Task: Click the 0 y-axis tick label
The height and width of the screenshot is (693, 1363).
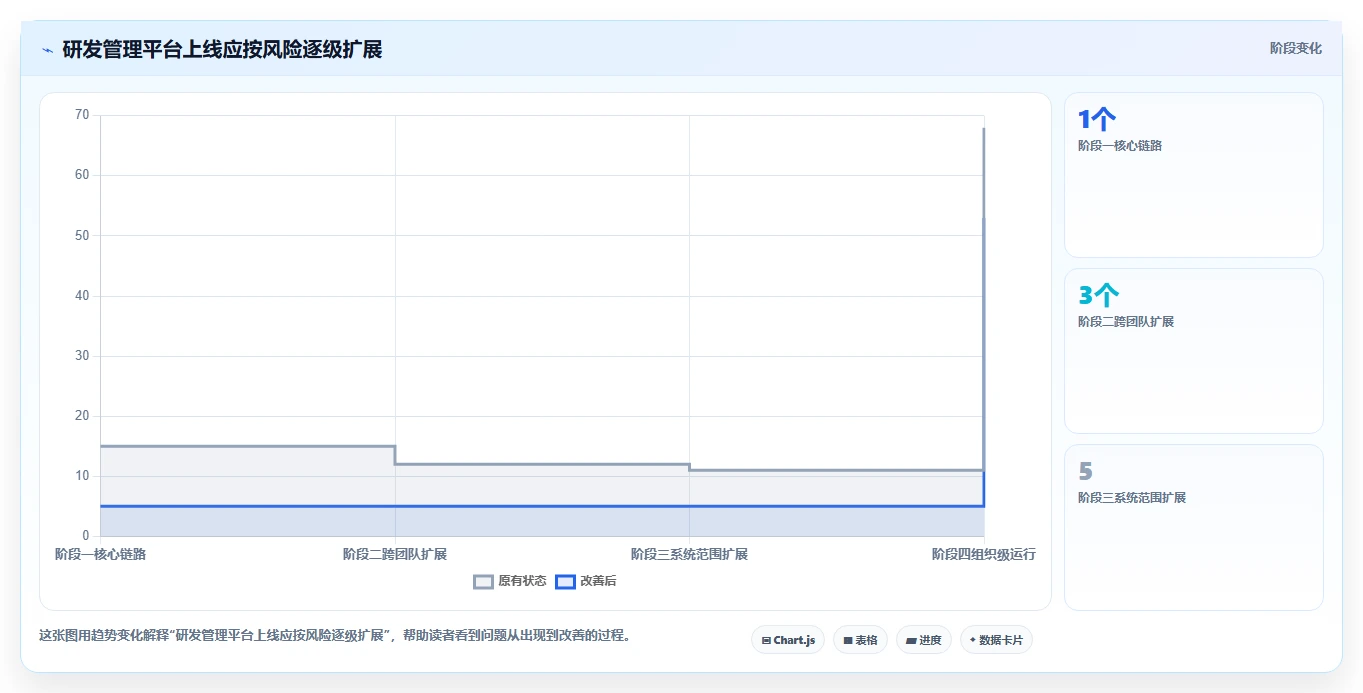Action: coord(86,536)
